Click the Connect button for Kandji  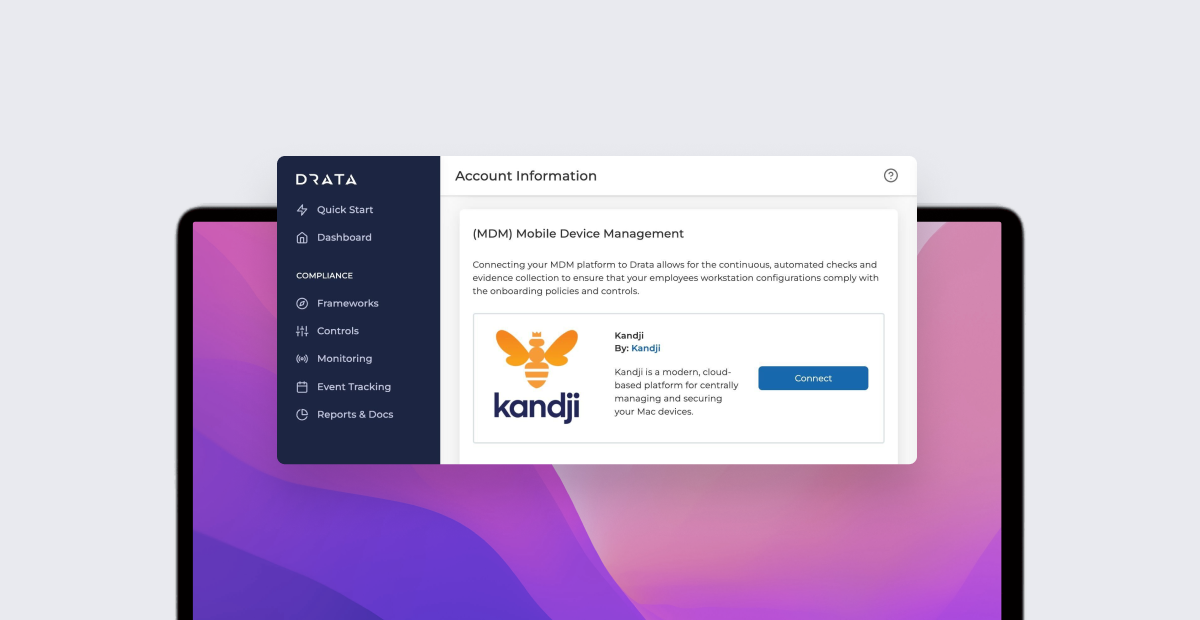[812, 378]
